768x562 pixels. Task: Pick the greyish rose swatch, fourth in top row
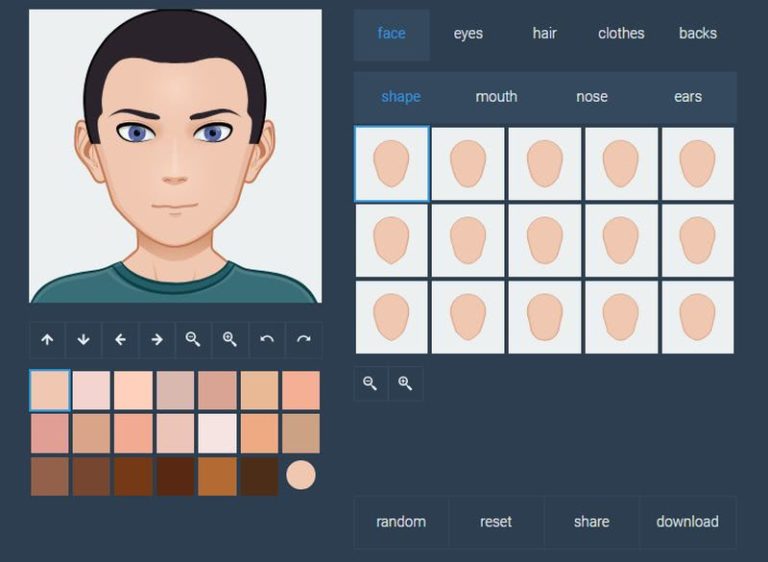[x=175, y=390]
